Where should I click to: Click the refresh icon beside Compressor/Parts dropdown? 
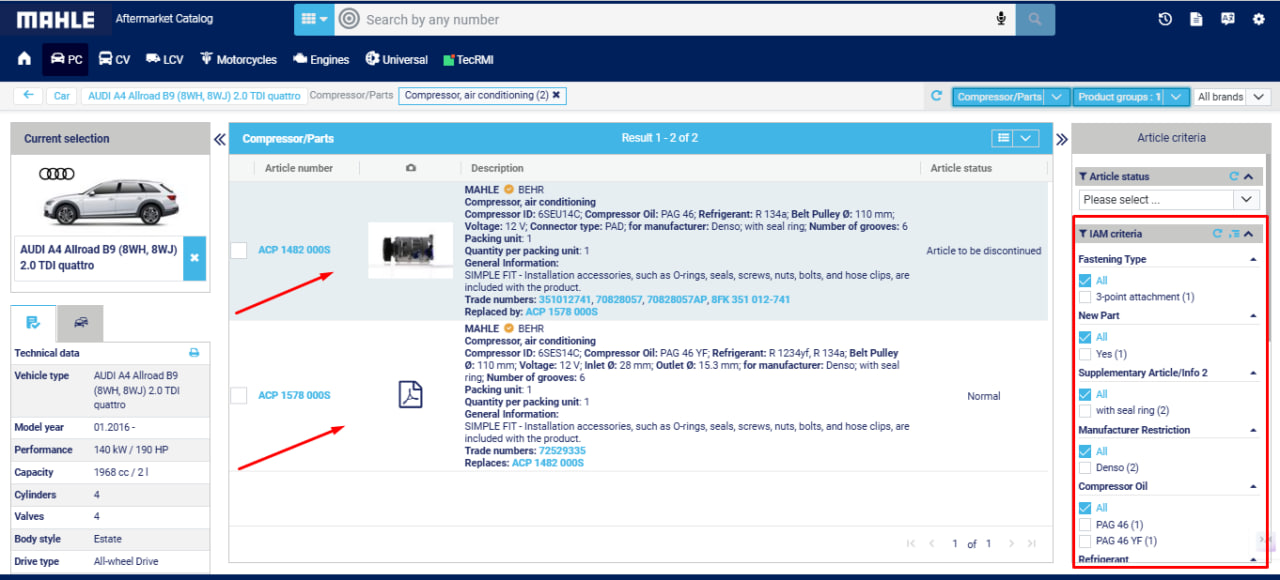click(937, 97)
